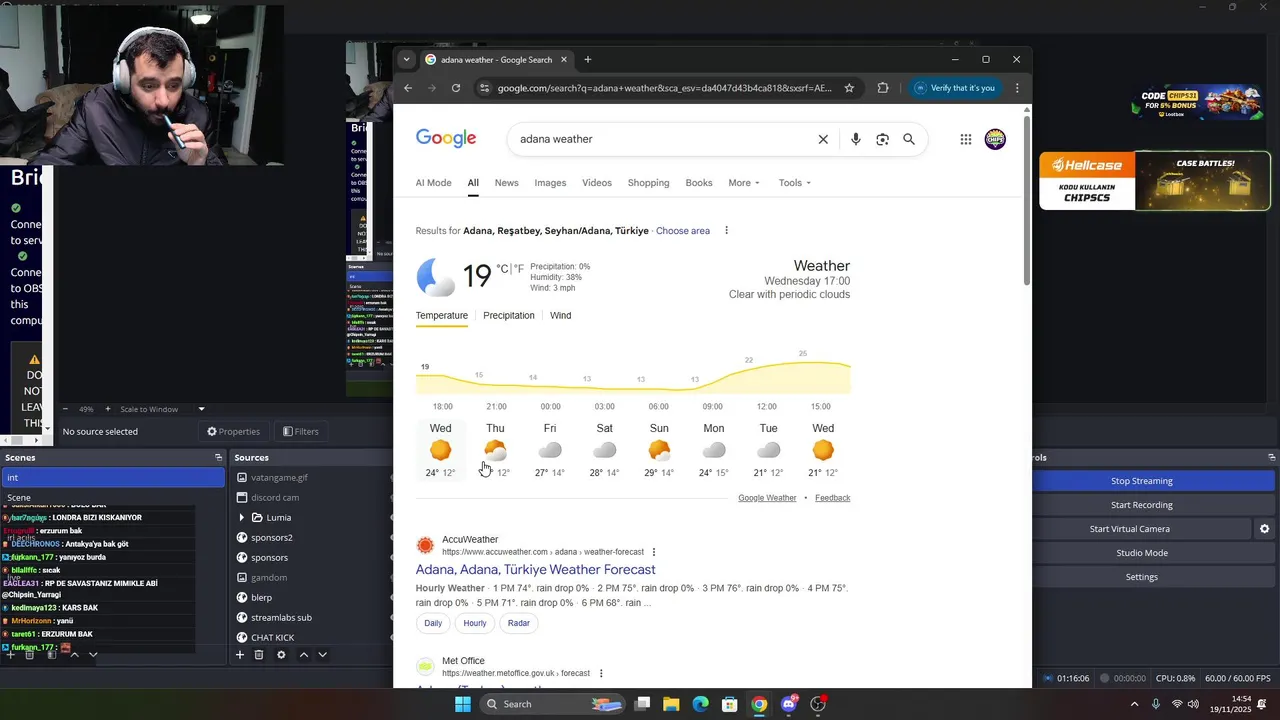The image size is (1280, 720).
Task: Open new tab with plus button
Action: 588,60
